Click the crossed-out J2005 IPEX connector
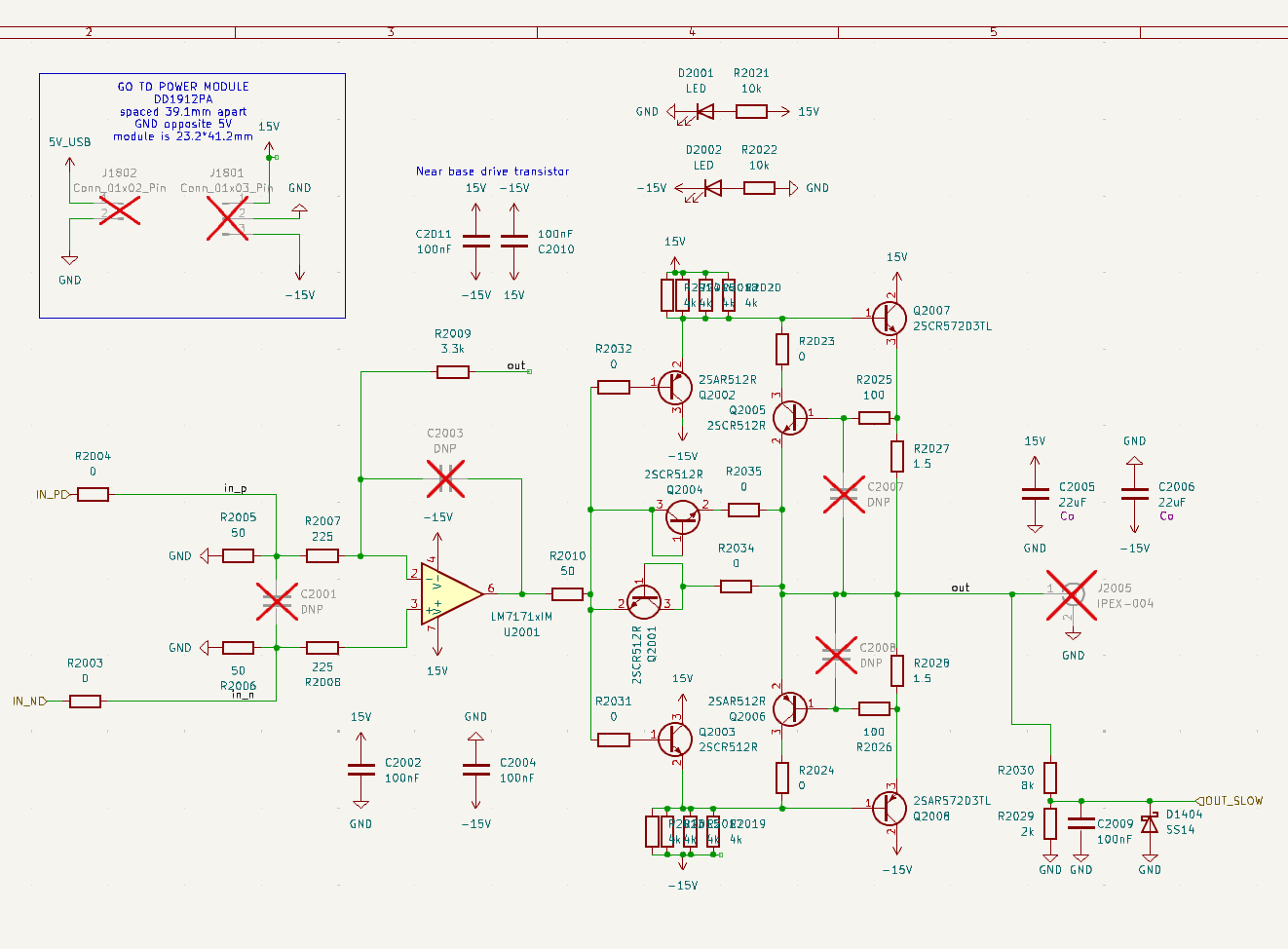The width and height of the screenshot is (1288, 949). (x=1072, y=594)
